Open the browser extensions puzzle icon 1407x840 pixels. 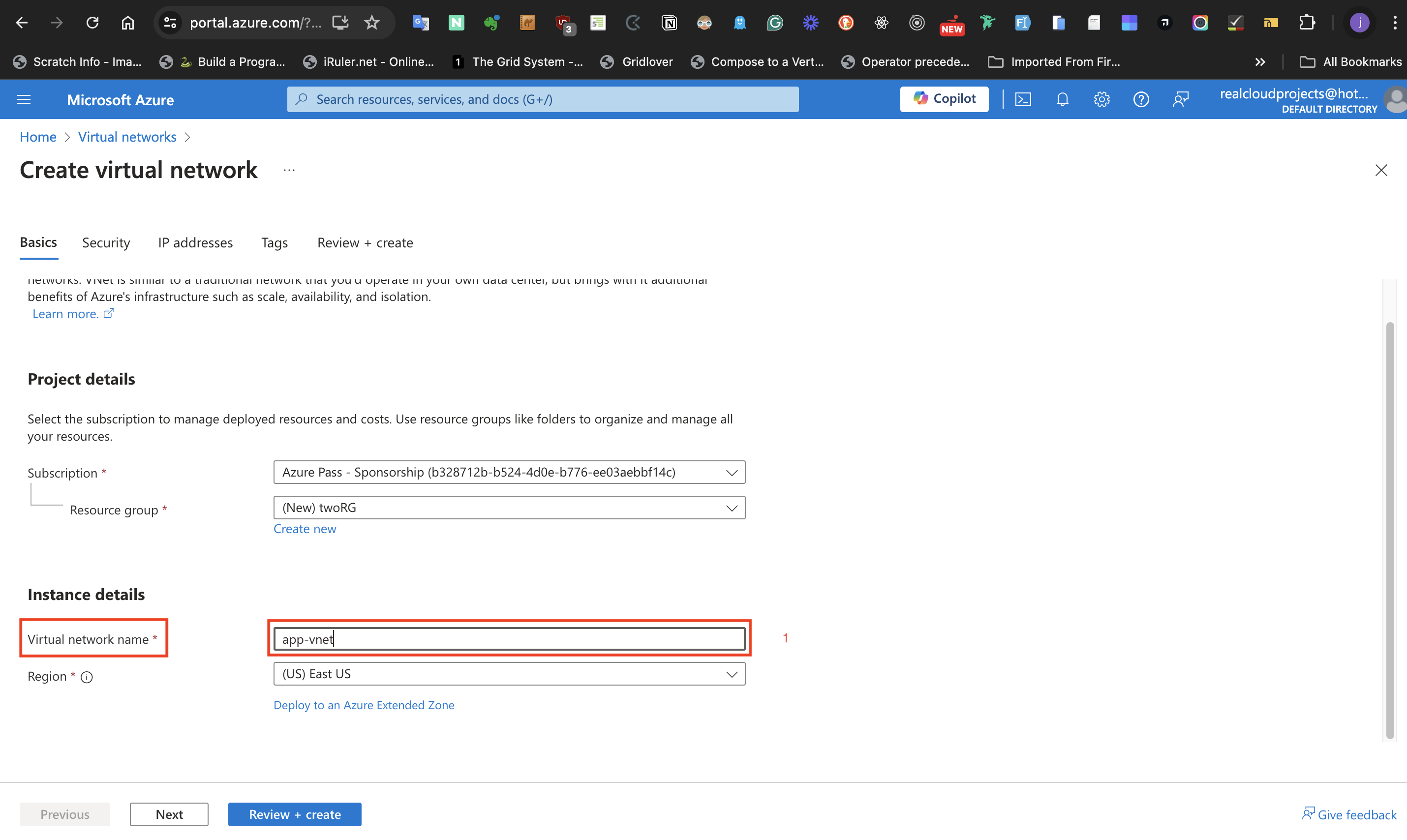(x=1307, y=23)
